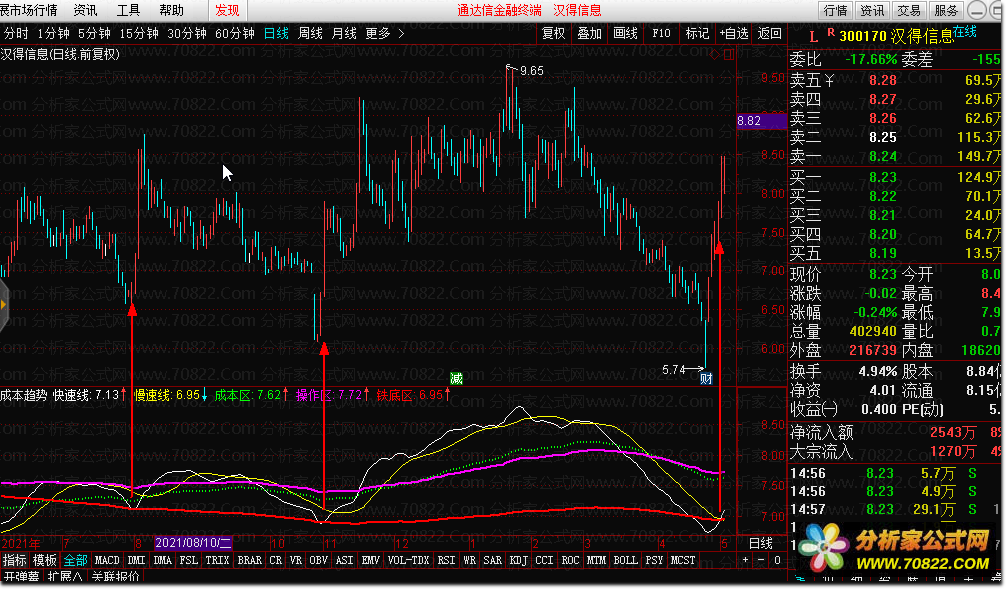Switch the indicator to BRAR
The height and width of the screenshot is (589, 1007).
[x=250, y=560]
